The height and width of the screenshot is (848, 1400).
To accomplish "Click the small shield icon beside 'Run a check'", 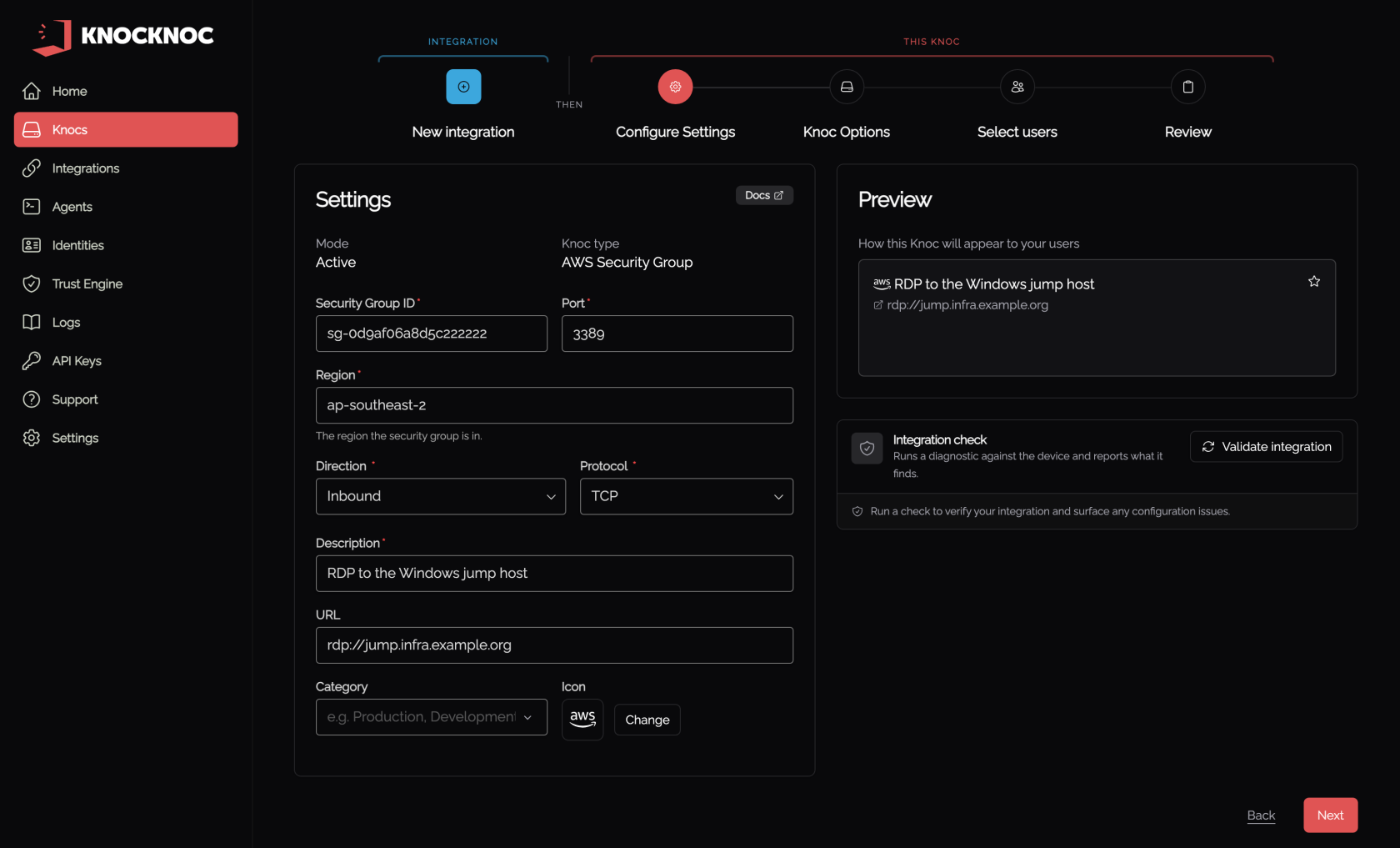I will point(857,511).
